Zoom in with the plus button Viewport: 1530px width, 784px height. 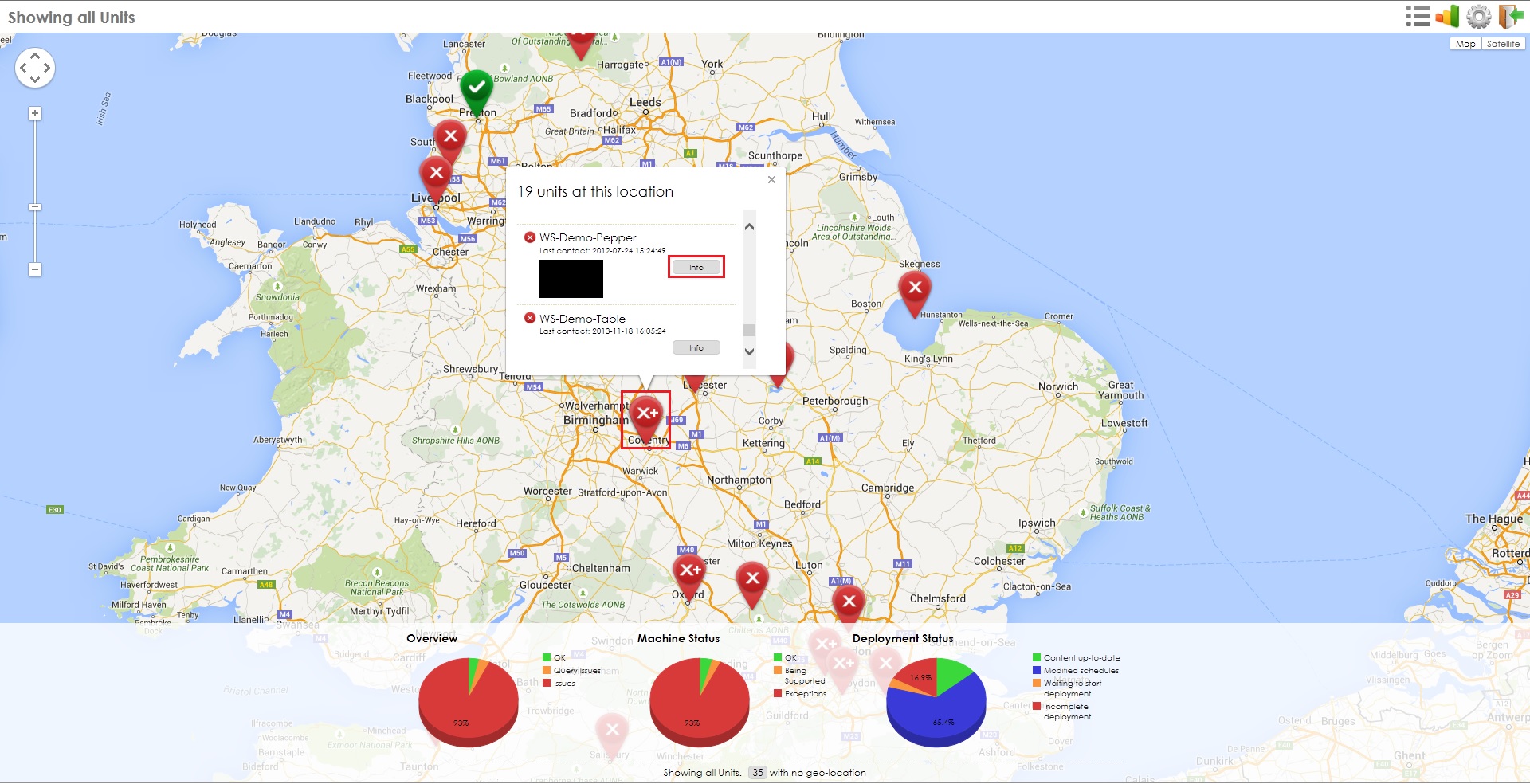click(x=34, y=113)
